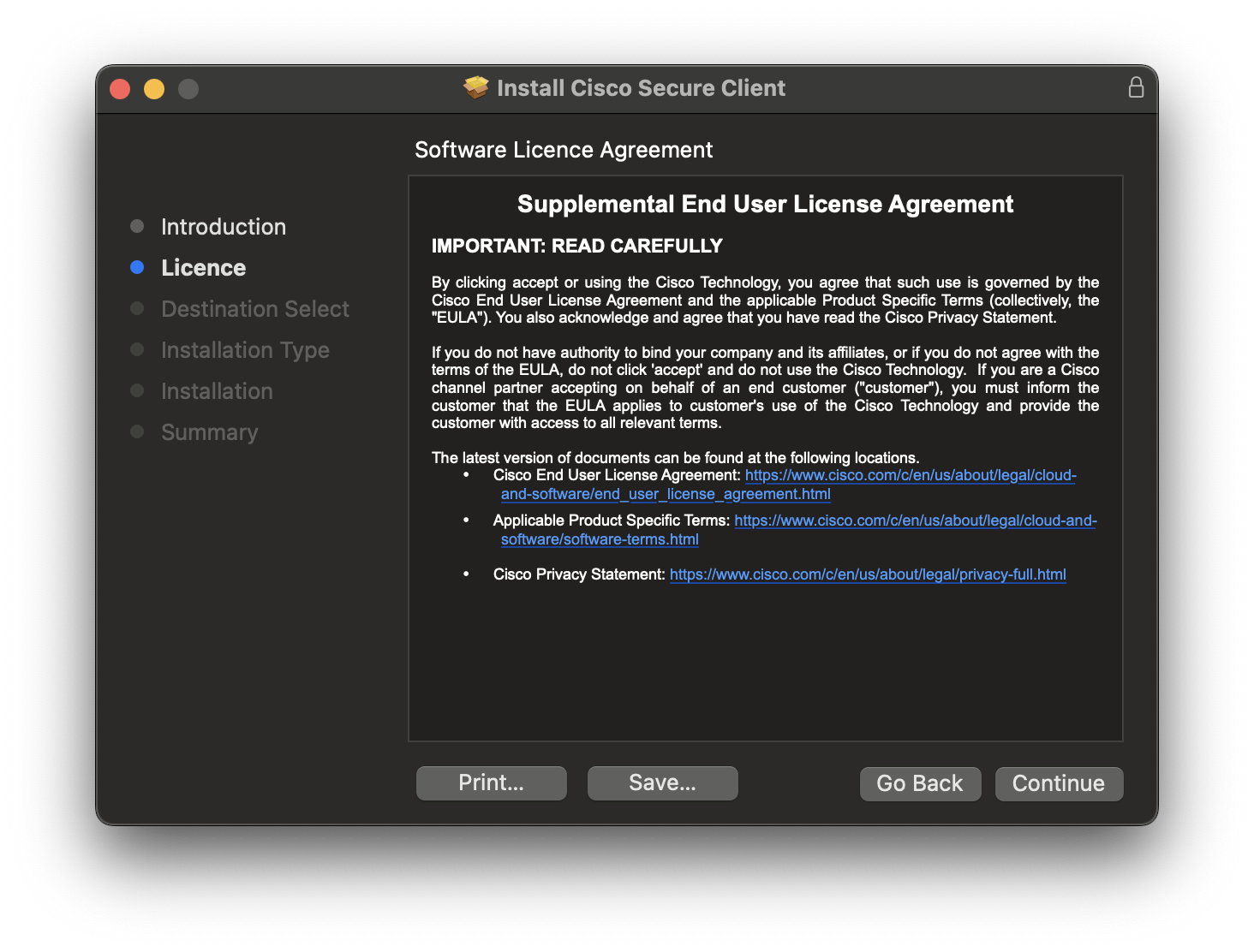The height and width of the screenshot is (952, 1254).
Task: Save the licence agreement
Action: coord(662,782)
